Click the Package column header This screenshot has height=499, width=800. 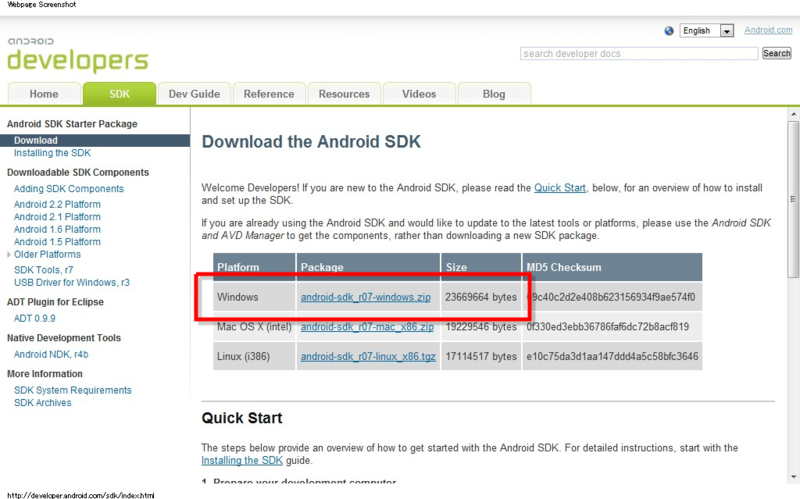368,267
